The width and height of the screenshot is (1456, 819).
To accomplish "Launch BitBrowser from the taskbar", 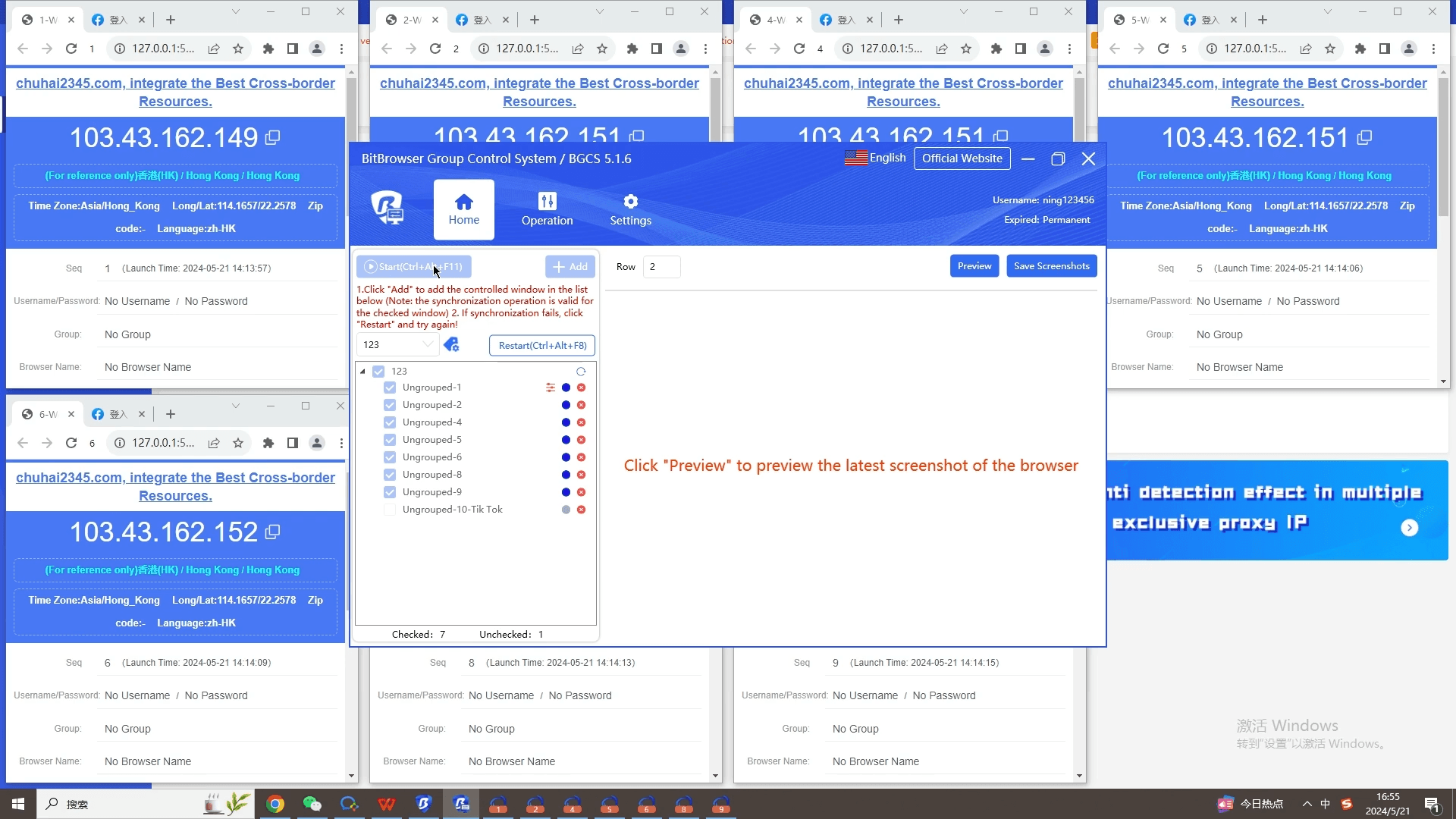I will [x=423, y=804].
